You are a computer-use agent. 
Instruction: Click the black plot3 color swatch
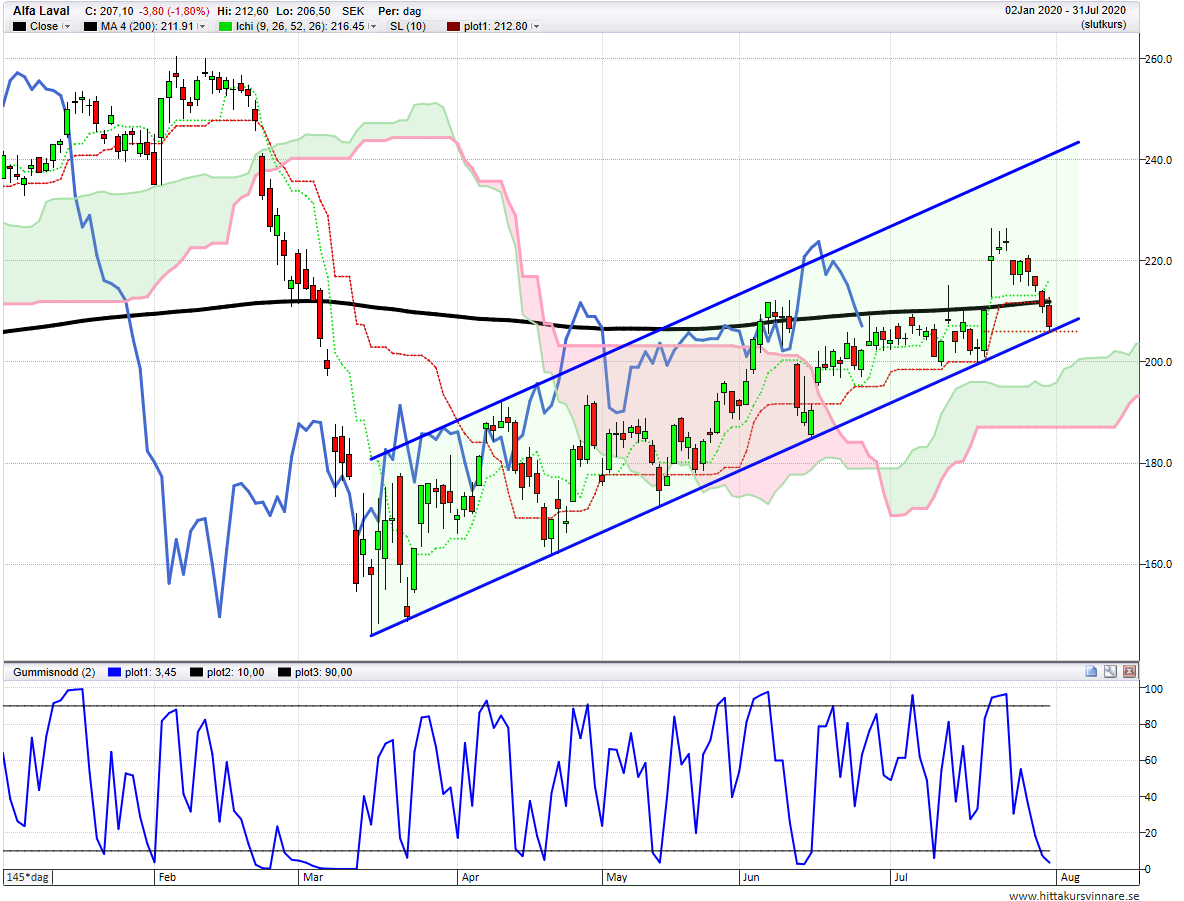(x=284, y=672)
